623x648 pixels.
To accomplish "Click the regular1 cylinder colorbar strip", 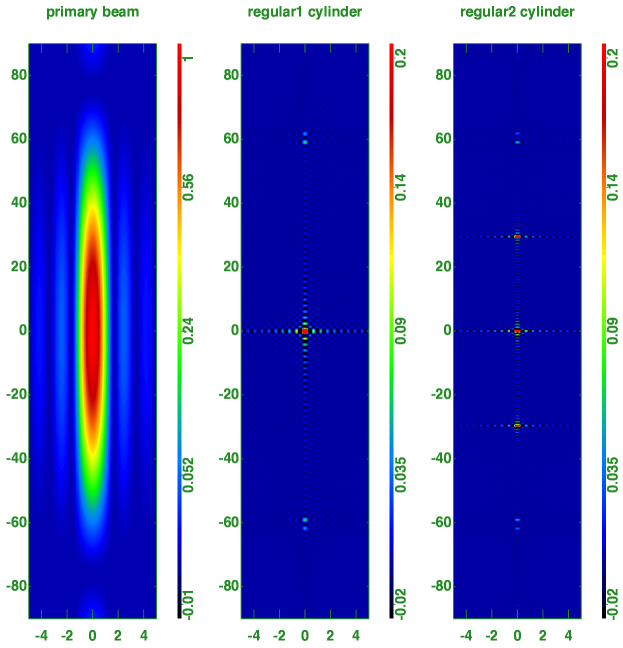I will pos(392,331).
